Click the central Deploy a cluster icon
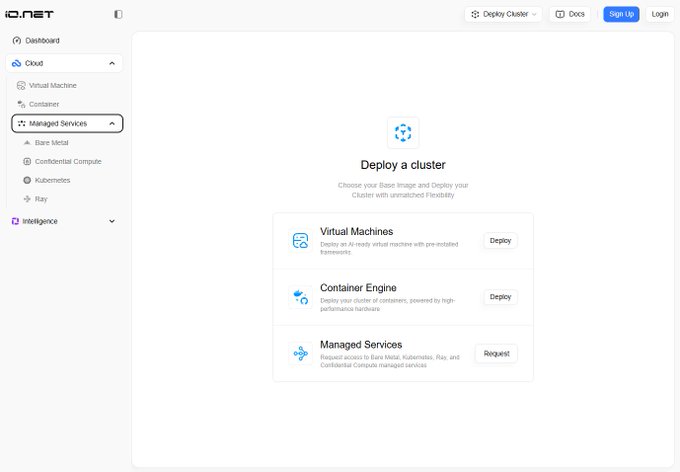The height and width of the screenshot is (472, 680). [x=403, y=133]
